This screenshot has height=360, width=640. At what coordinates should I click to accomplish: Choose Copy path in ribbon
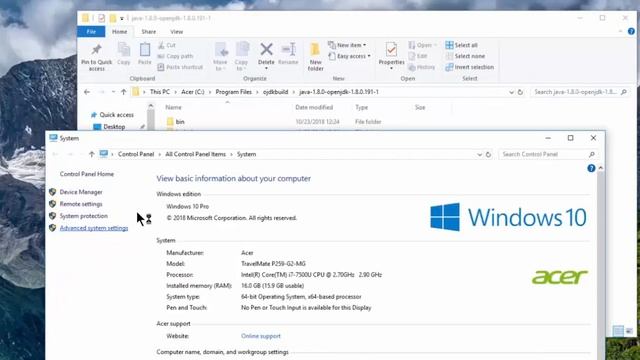tap(175, 56)
